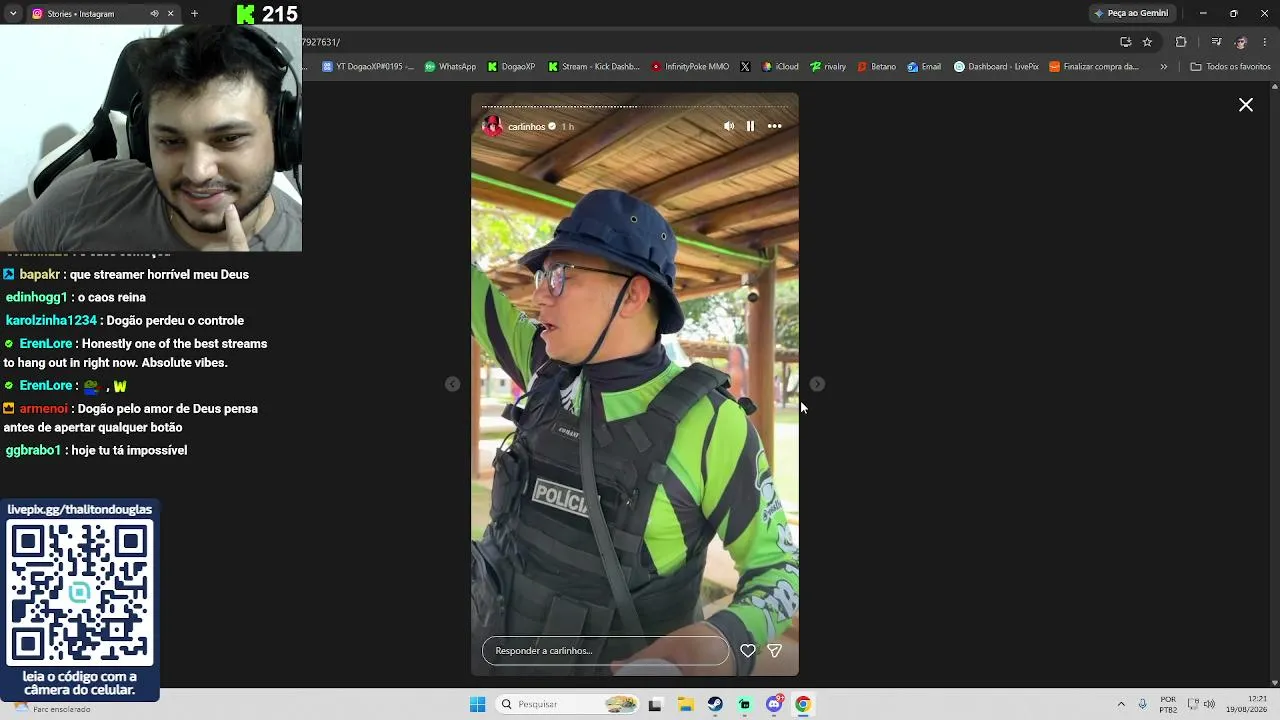Go back to the previous story
1280x720 pixels.
pos(453,384)
